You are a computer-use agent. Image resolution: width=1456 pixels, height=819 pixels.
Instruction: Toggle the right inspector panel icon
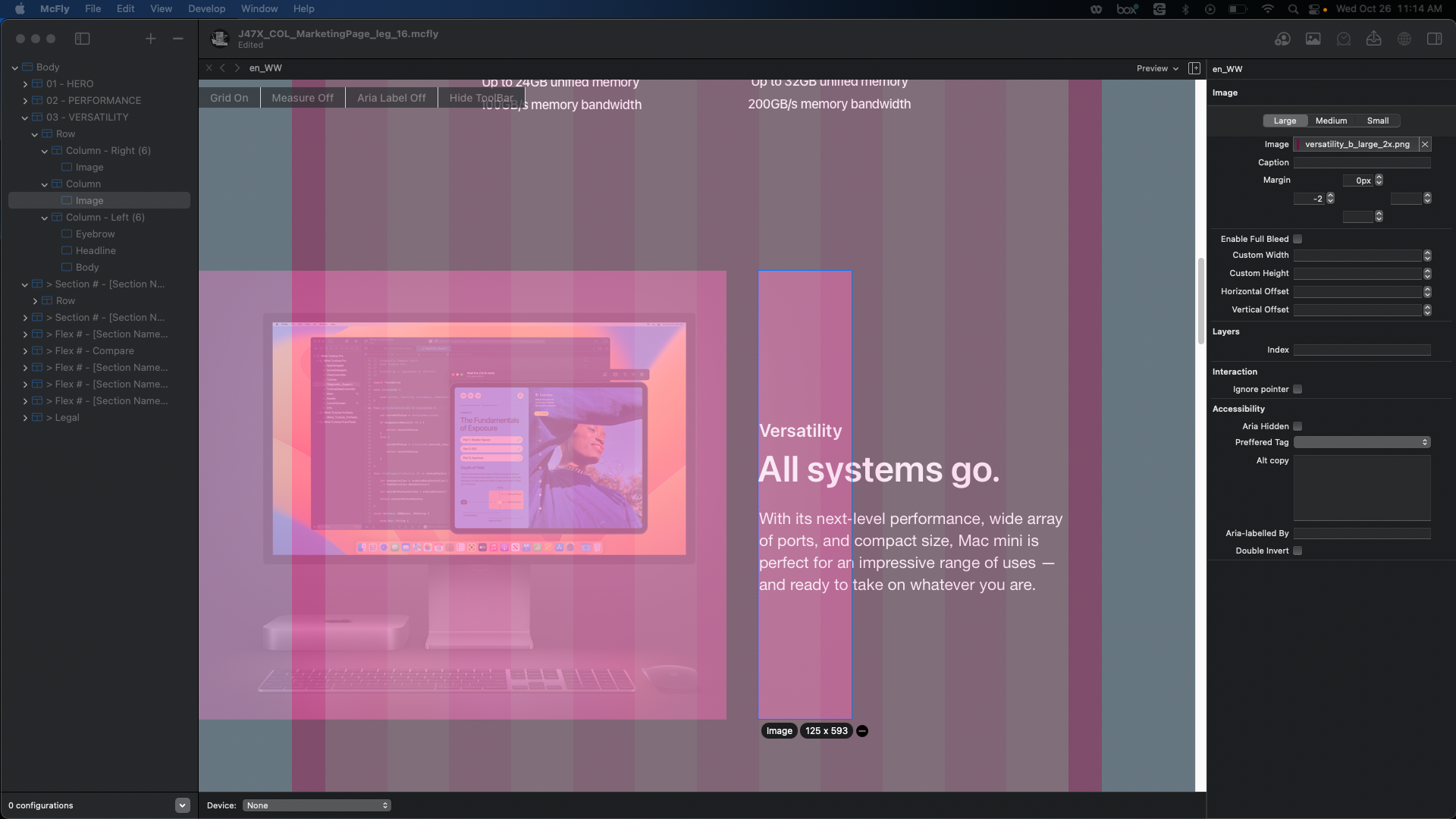click(x=1434, y=39)
